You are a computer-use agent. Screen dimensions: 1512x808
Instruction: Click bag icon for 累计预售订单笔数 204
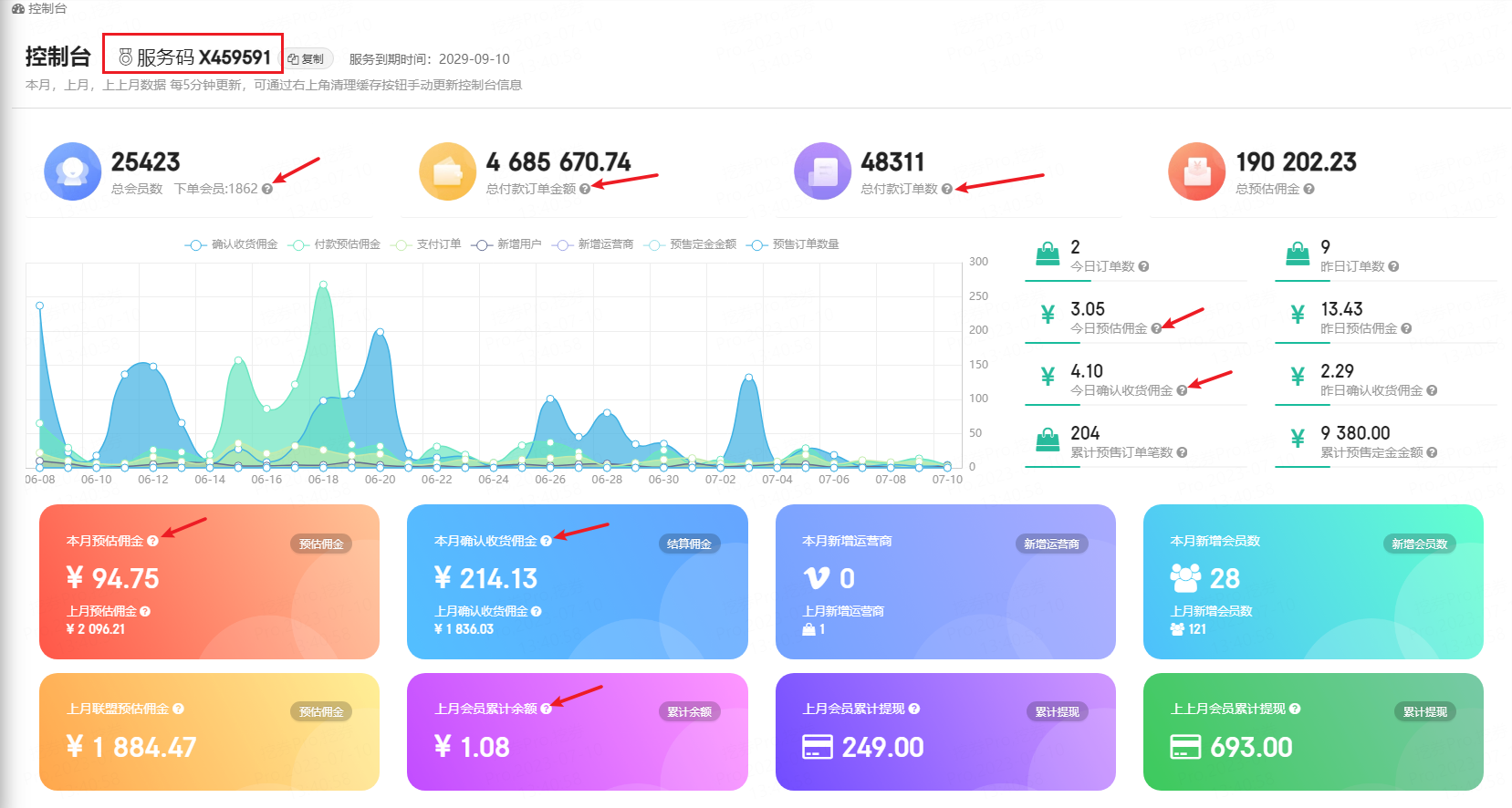(1048, 440)
